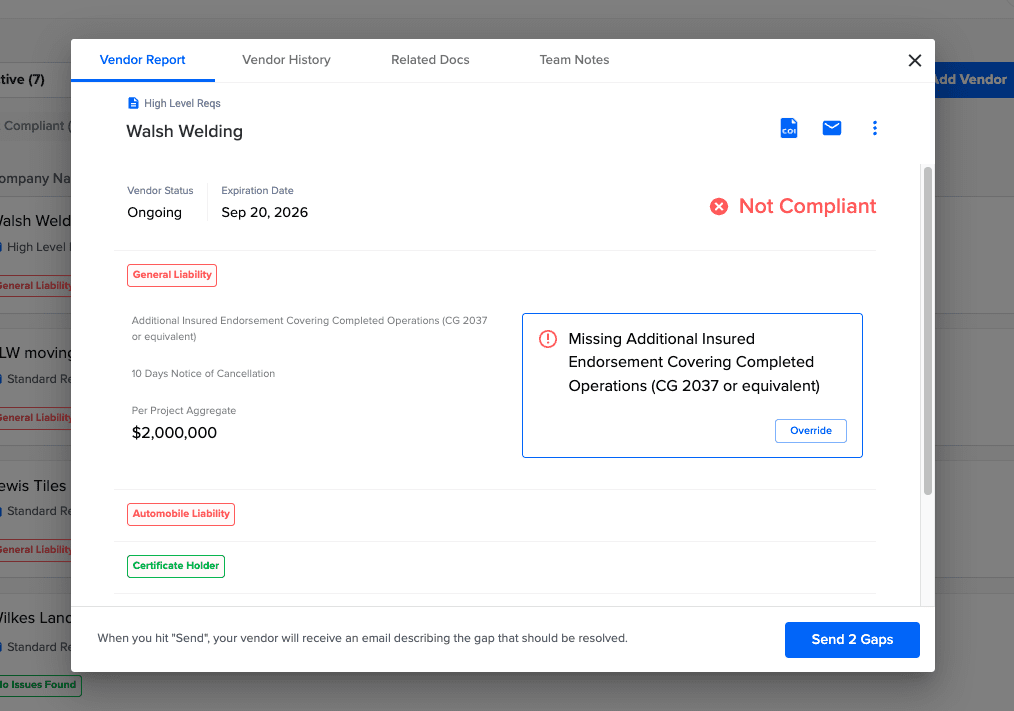Collapse the General Liability section tag
Screen dimensions: 1014x711
(172, 275)
